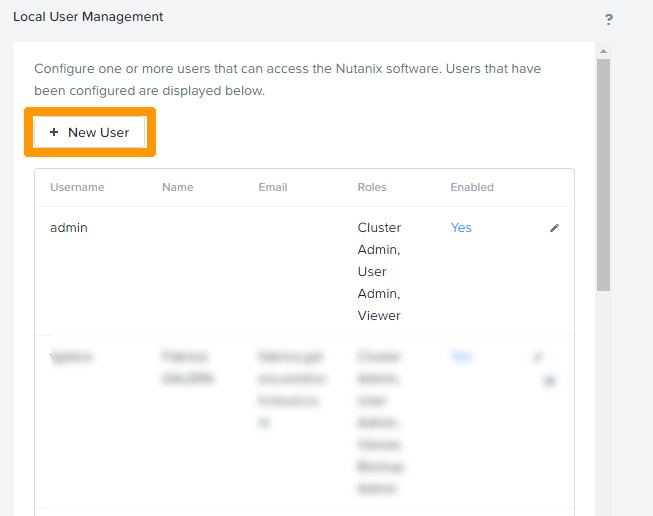
Task: Click the New User button
Action: tap(90, 132)
